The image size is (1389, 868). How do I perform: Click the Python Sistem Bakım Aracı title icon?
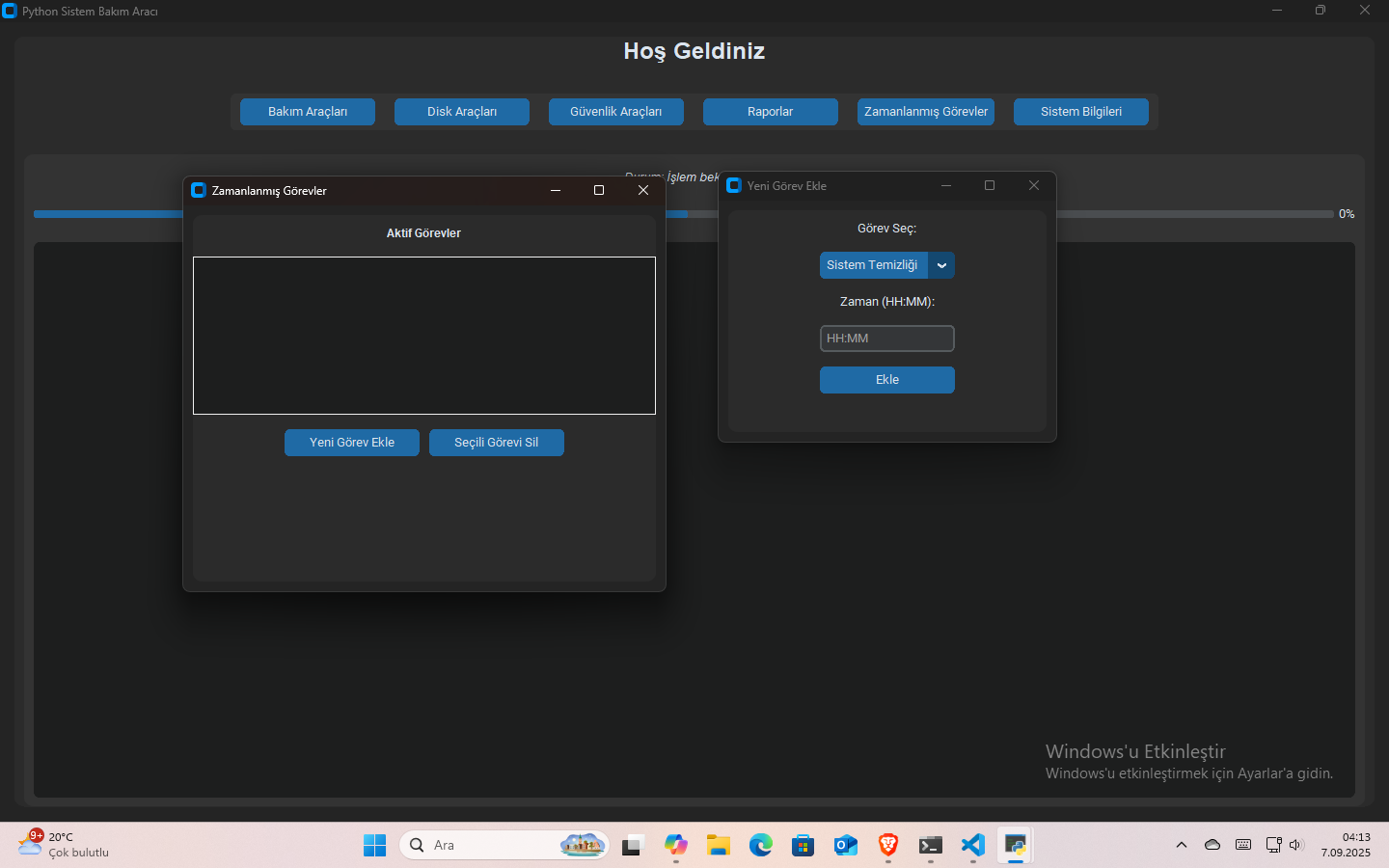click(x=10, y=11)
